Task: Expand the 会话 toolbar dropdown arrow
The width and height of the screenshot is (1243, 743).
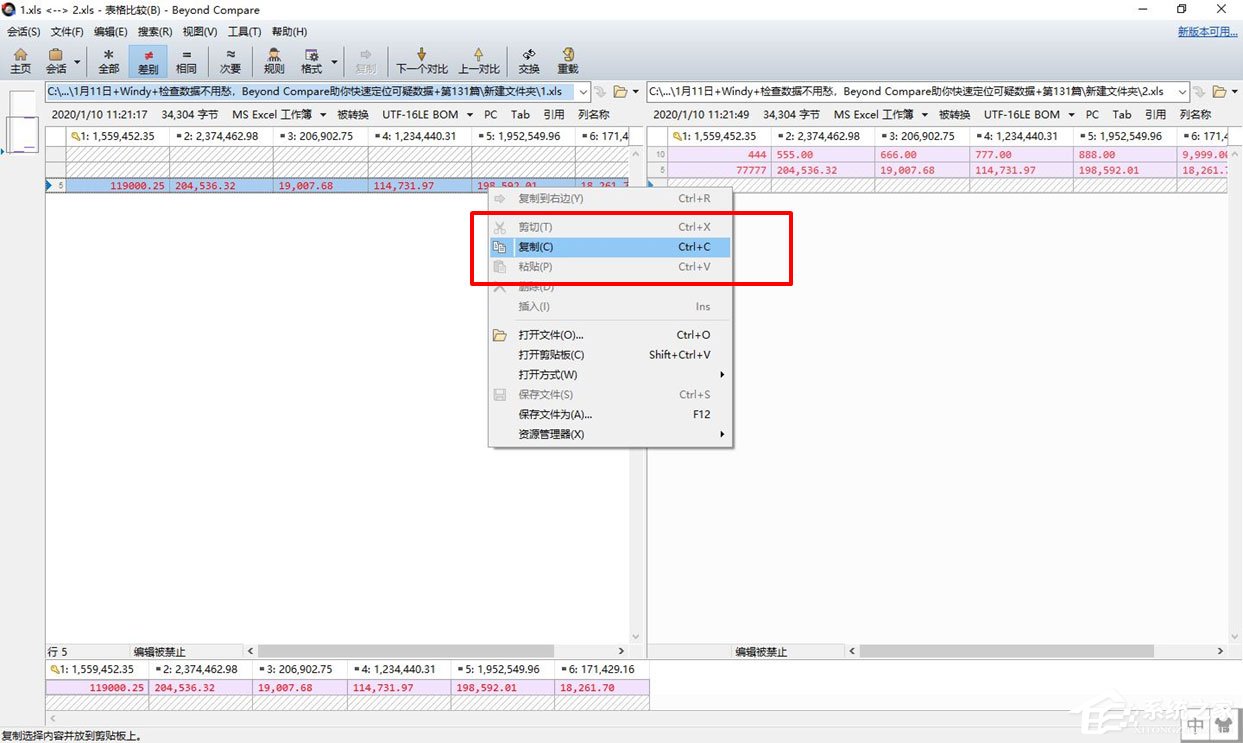Action: pyautogui.click(x=77, y=61)
